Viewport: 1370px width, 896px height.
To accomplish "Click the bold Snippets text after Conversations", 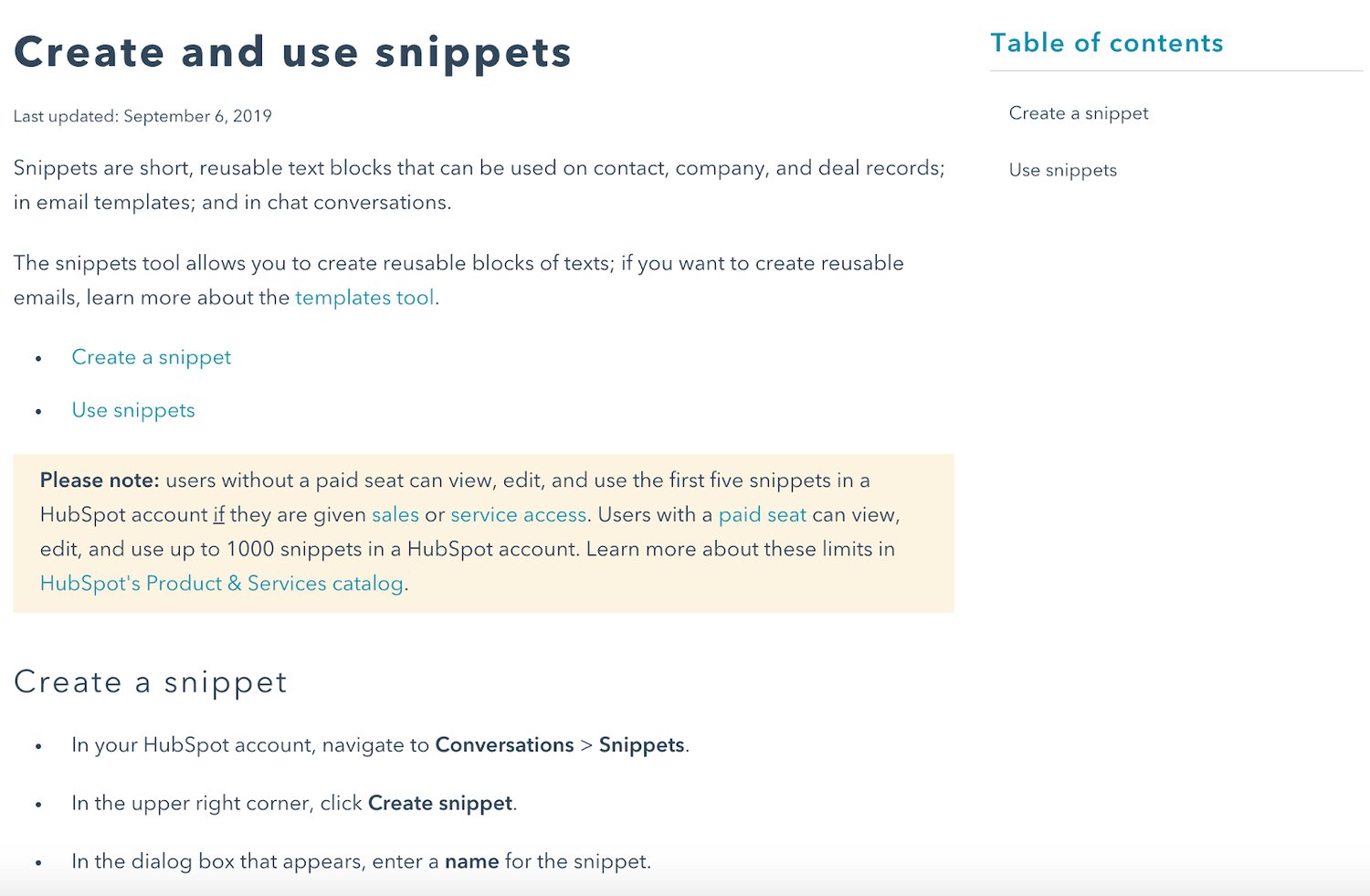I will click(x=641, y=745).
